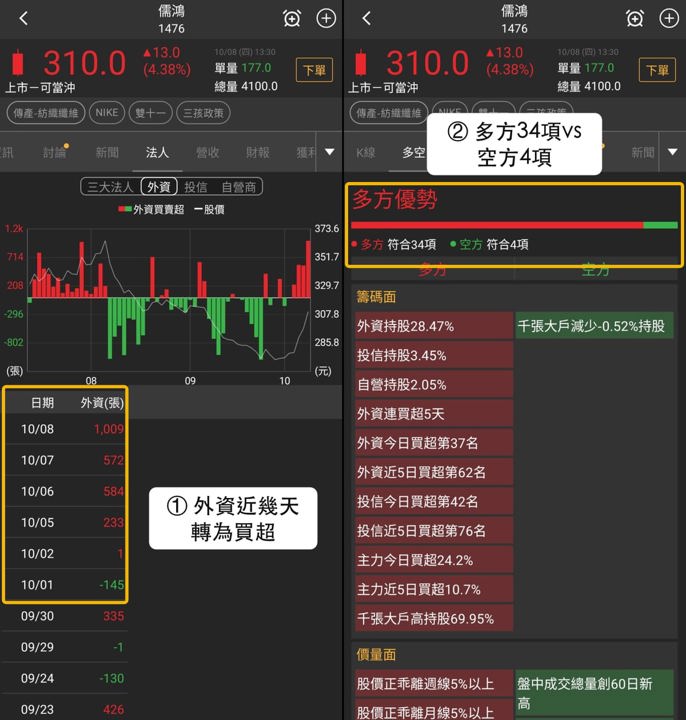The width and height of the screenshot is (686, 720).
Task: Select 三孩政策 tag
Action: (203, 113)
